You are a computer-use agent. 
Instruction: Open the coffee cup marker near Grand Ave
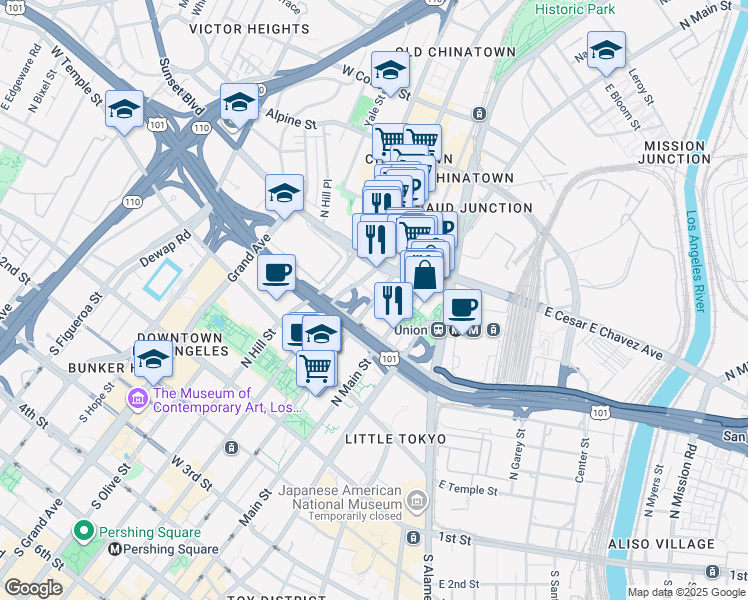point(276,275)
